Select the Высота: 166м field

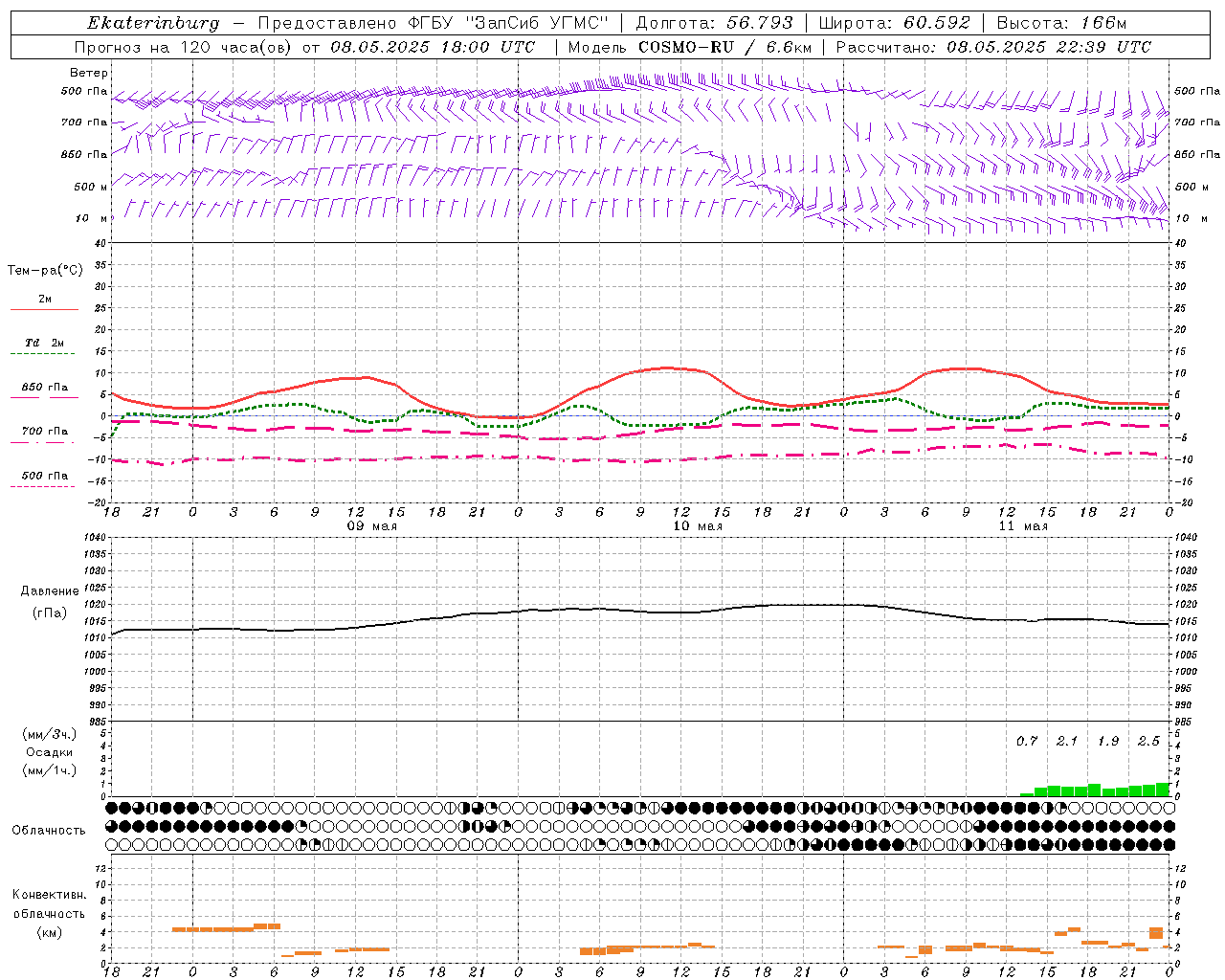pyautogui.click(x=1061, y=23)
